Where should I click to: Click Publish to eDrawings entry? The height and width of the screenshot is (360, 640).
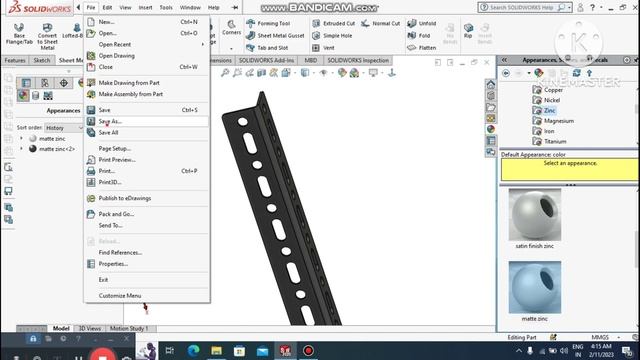124,198
